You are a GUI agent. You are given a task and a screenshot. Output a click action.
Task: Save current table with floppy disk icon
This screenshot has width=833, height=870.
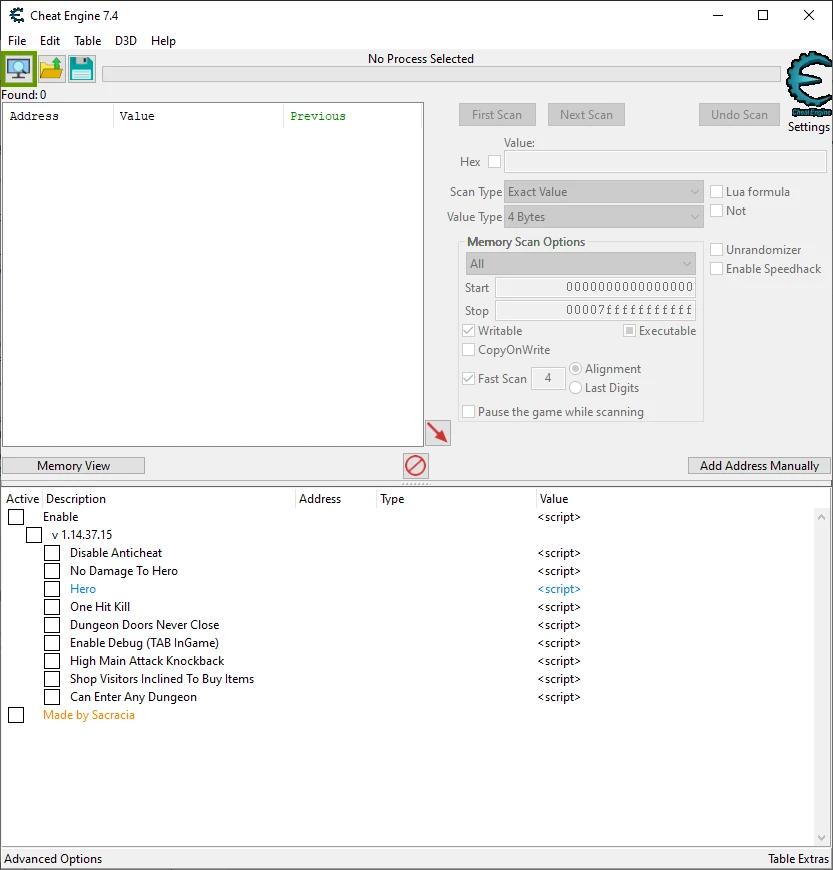coord(82,69)
